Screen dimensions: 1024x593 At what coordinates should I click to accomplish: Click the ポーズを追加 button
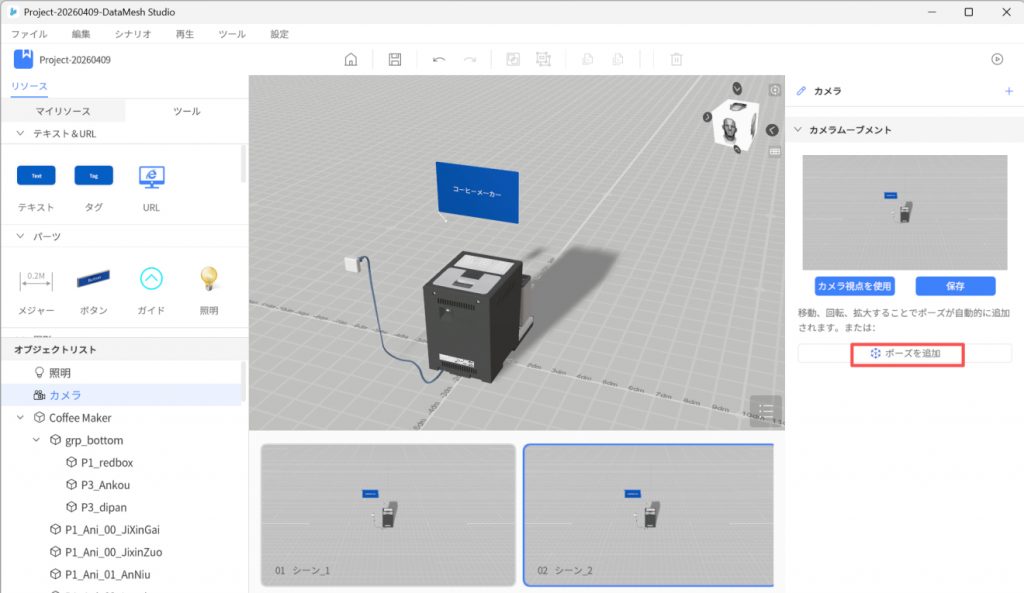pos(905,354)
